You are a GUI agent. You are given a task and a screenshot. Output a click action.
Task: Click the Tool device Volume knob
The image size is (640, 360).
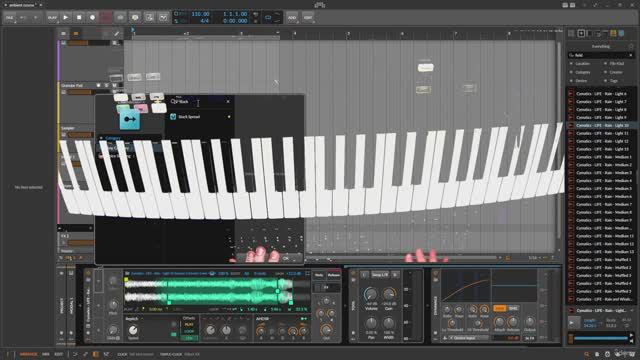[371, 294]
